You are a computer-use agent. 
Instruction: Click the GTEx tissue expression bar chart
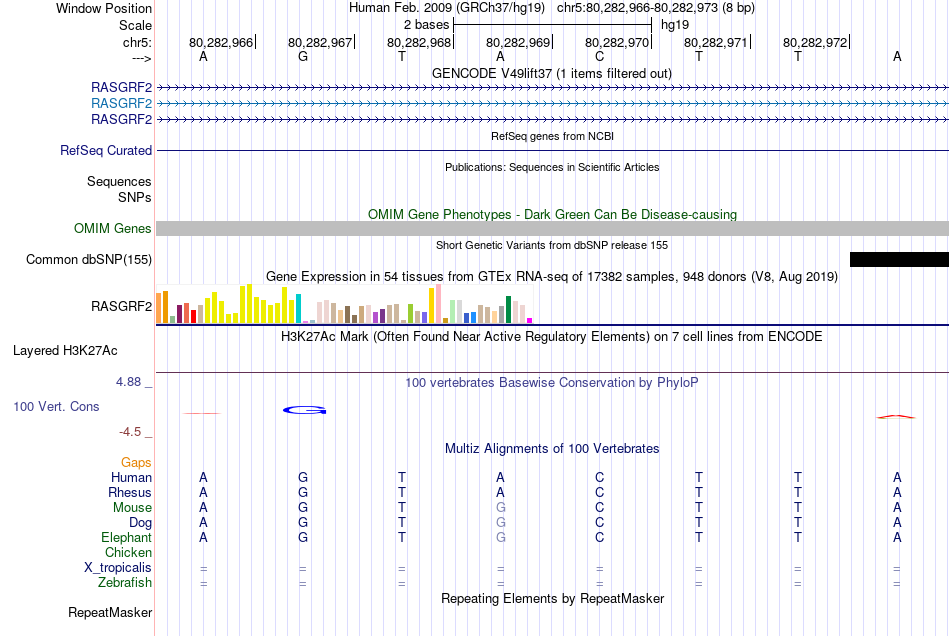point(344,304)
